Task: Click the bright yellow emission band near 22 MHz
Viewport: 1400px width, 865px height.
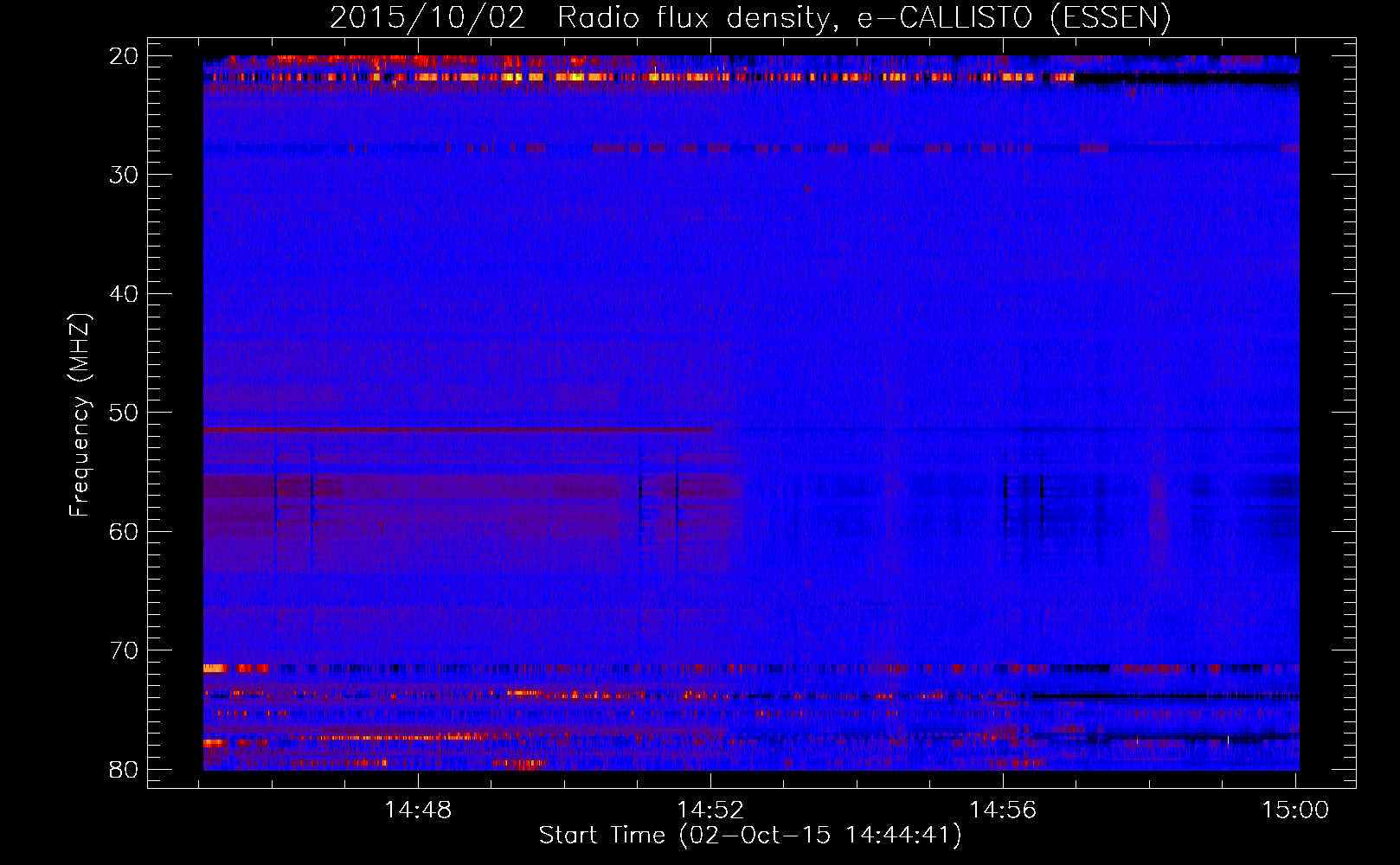Action: pos(639,77)
